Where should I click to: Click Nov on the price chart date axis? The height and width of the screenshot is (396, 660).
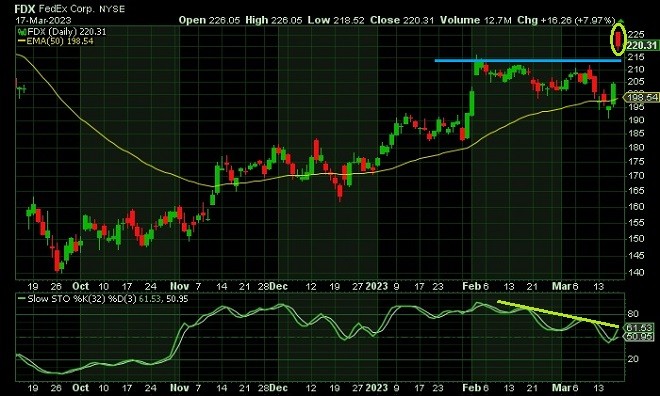(179, 287)
